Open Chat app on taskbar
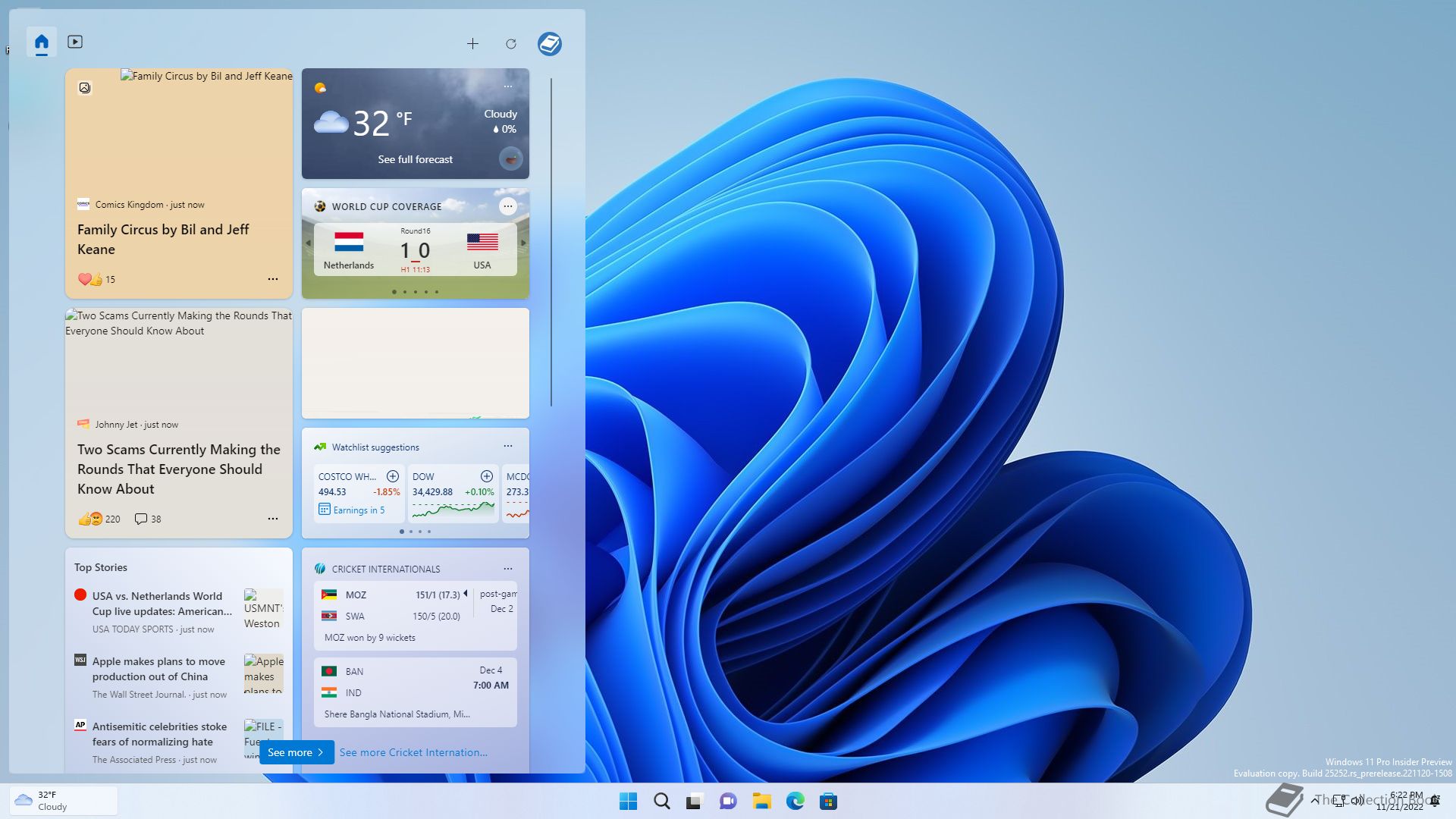 tap(729, 801)
